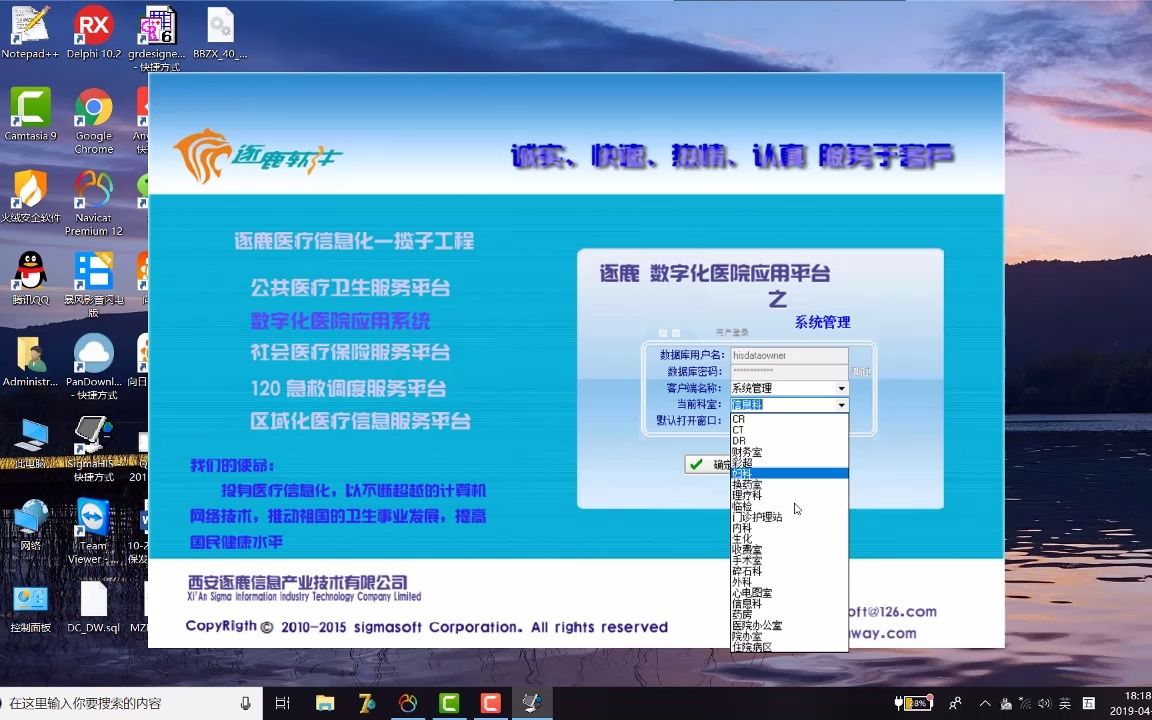Open Camtasia 9
Screen dimensions: 1152x720
(x=30, y=105)
